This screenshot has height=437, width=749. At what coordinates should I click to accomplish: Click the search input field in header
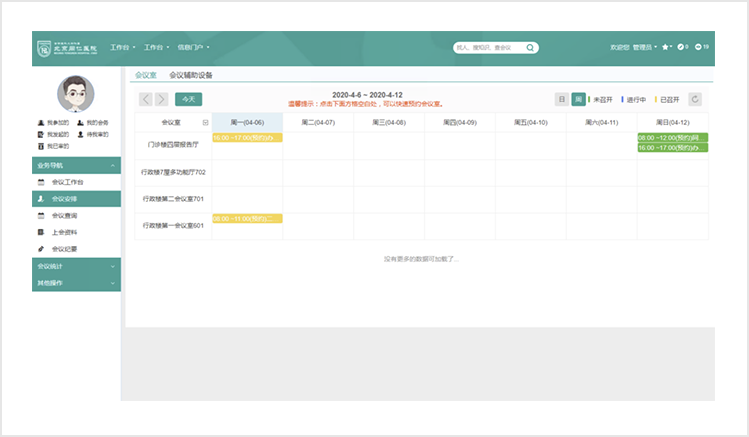pyautogui.click(x=488, y=47)
